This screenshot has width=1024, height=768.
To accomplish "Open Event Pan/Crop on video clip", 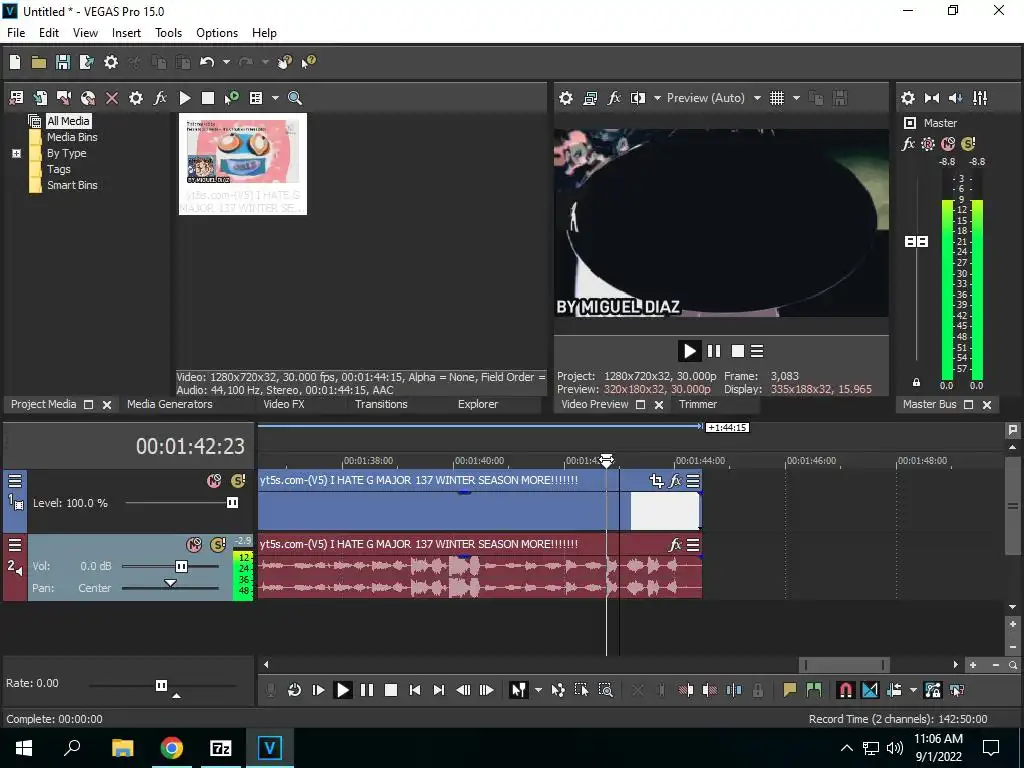I will point(657,481).
